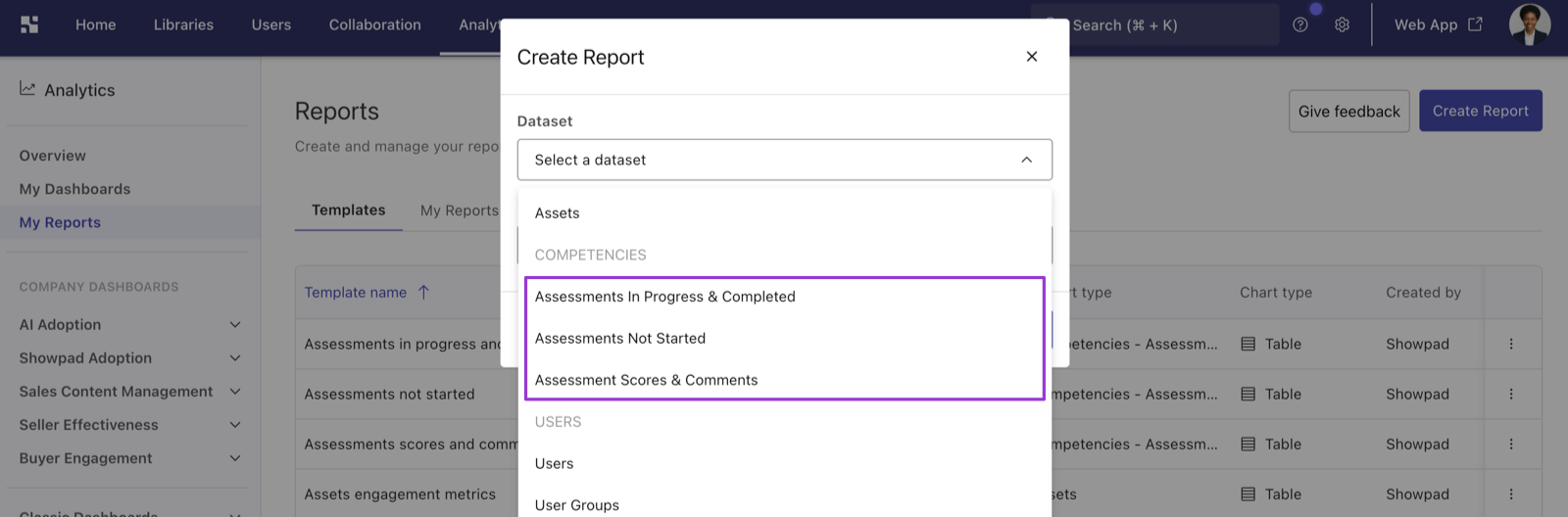Collapse the Select a dataset dropdown
Image resolution: width=1568 pixels, height=517 pixels.
coord(1026,160)
